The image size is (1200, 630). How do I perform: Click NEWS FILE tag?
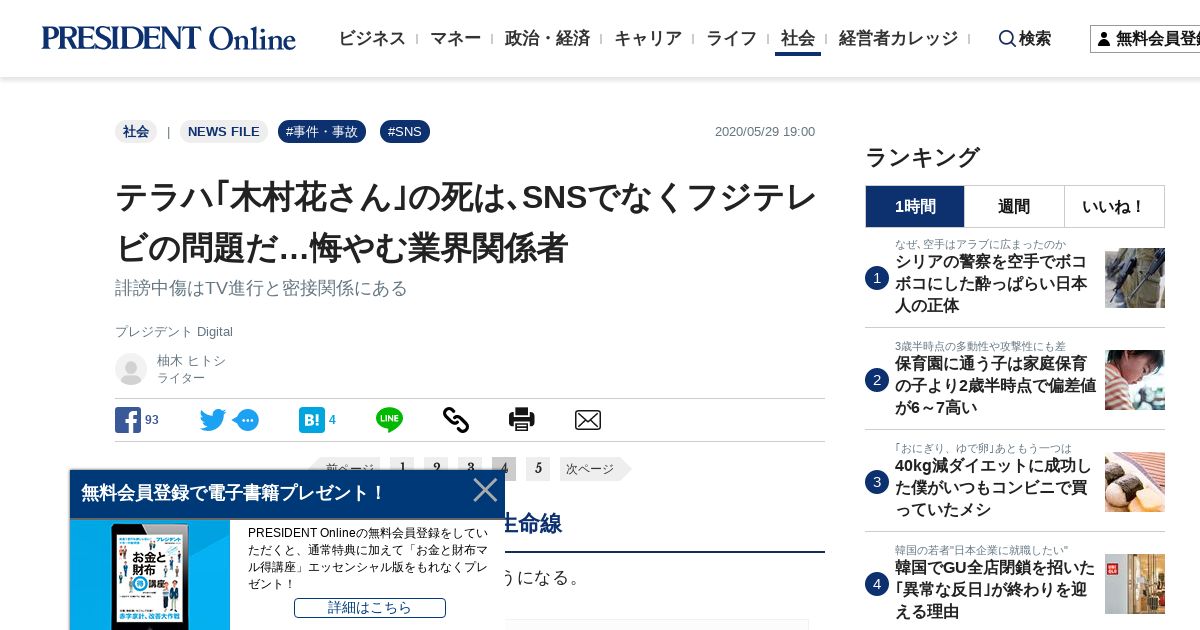tap(224, 131)
